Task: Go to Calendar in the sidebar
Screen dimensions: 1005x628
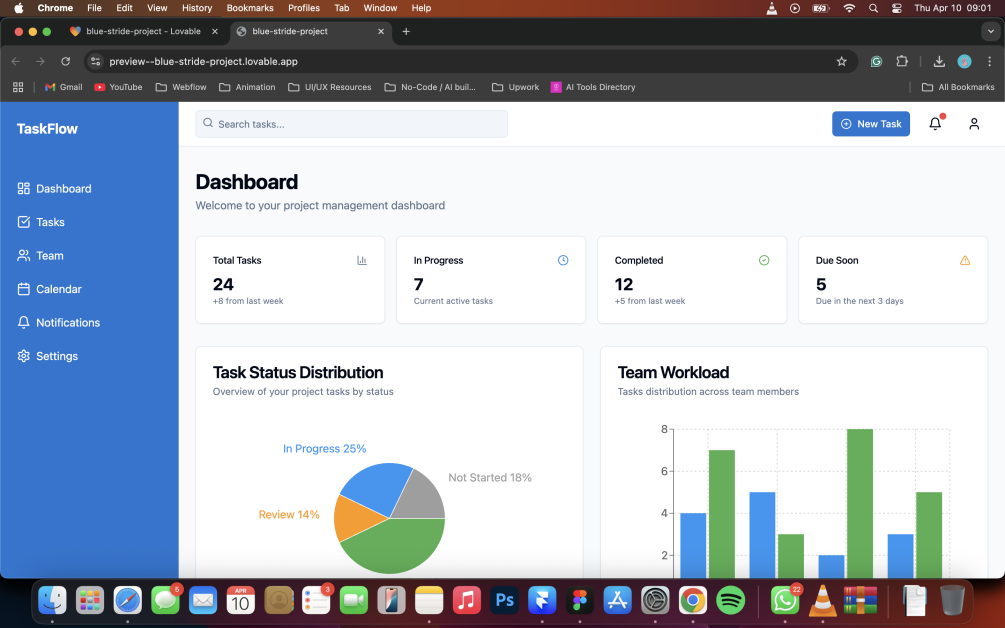Action: (58, 289)
